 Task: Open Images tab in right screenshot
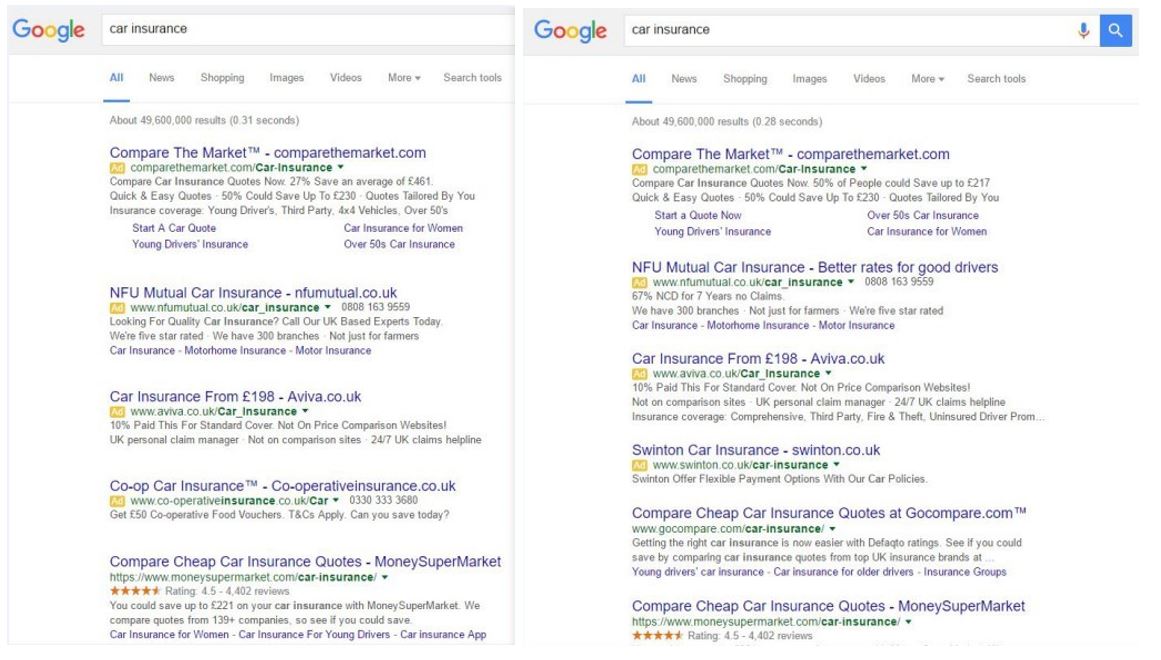click(x=809, y=79)
